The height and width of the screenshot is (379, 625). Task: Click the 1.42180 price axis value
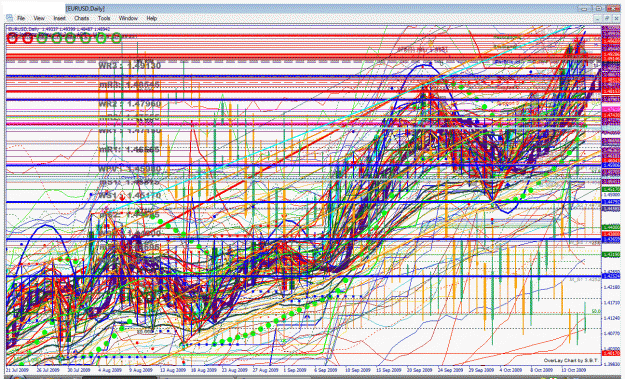click(x=611, y=287)
